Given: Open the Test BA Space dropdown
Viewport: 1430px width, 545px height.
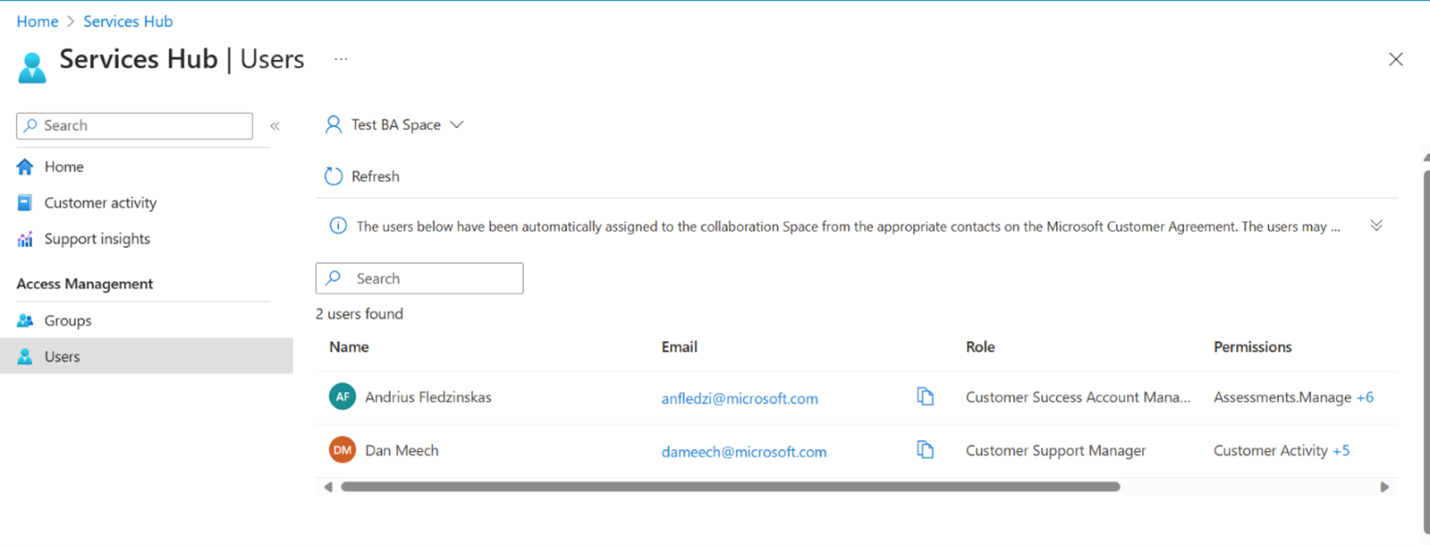Looking at the screenshot, I should [x=395, y=125].
